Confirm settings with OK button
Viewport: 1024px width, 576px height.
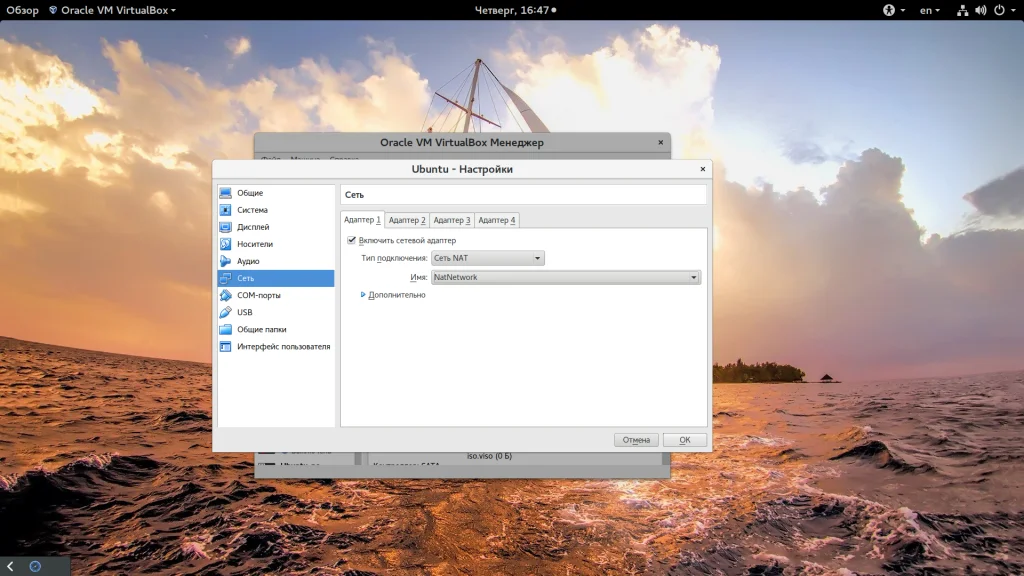(684, 440)
